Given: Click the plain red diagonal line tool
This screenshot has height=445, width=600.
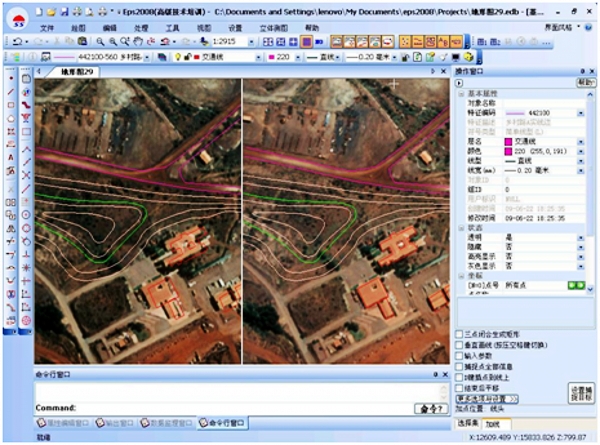Looking at the screenshot, I should coord(26,189).
